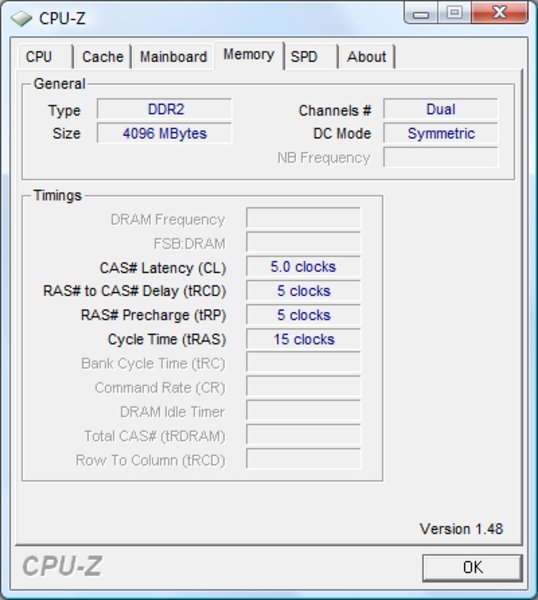Click the tRCD value field
Screen dimensions: 538x600
(x=303, y=291)
